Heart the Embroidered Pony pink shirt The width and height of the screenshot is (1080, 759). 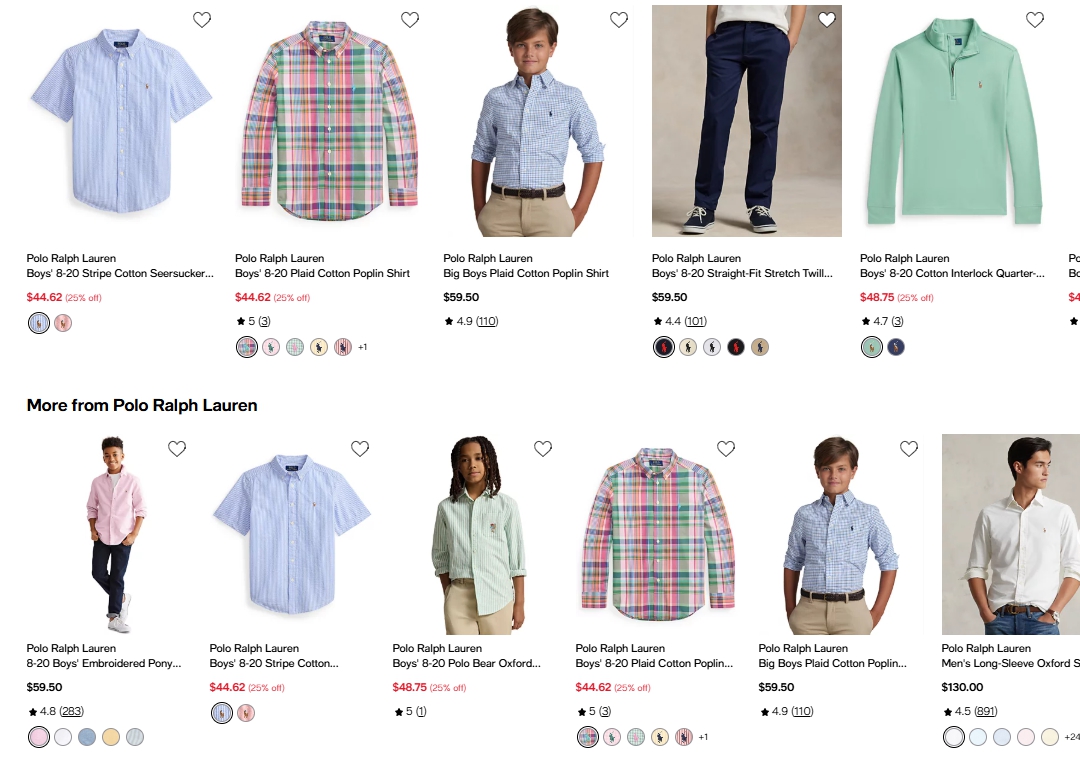tap(177, 449)
